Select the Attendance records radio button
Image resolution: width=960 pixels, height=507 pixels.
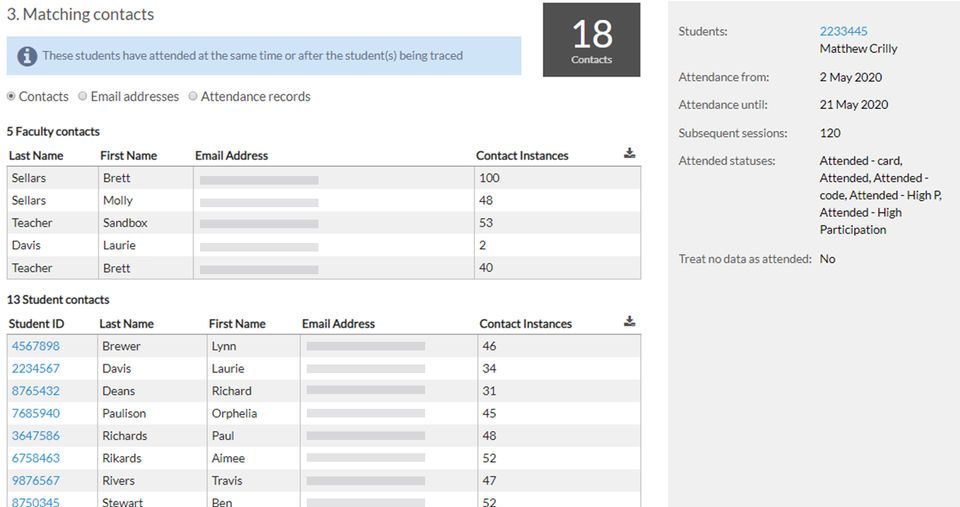(x=193, y=97)
